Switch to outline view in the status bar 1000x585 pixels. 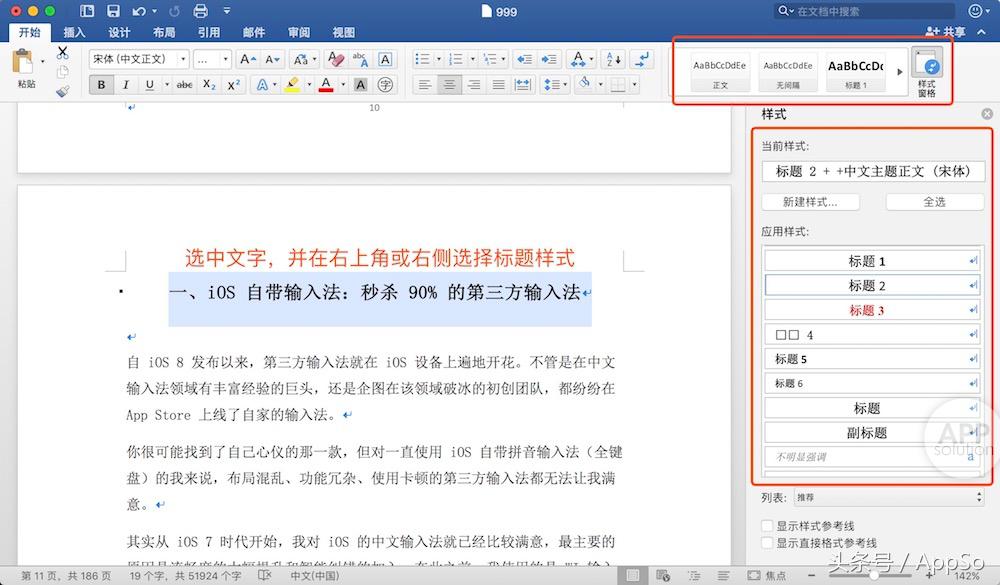(693, 575)
